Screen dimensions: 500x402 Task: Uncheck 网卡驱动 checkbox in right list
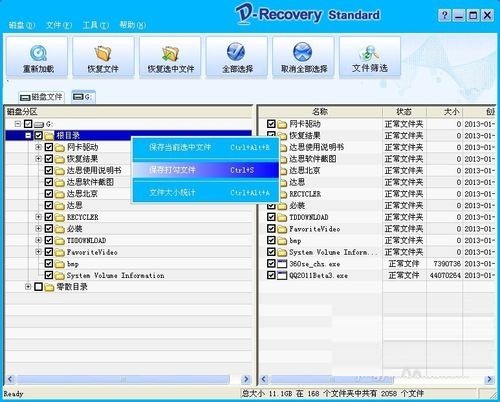(271, 124)
